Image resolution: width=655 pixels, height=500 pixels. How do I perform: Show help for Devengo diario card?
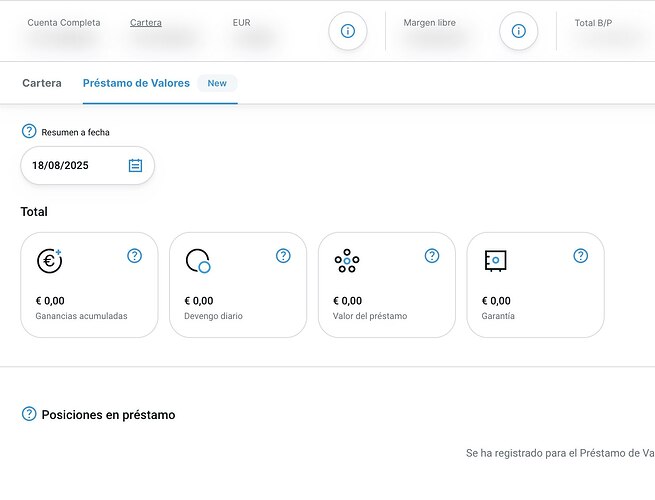point(283,256)
